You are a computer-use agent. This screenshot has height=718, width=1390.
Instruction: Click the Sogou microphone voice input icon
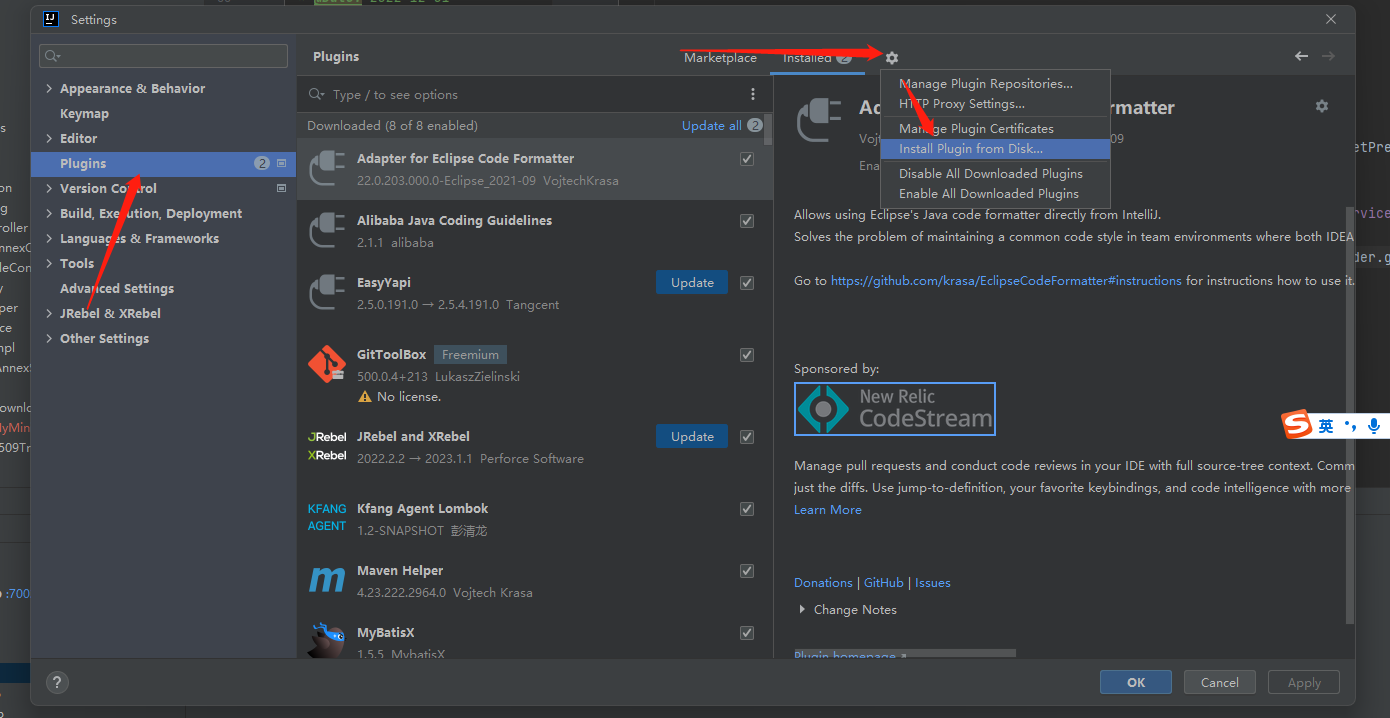click(x=1374, y=426)
